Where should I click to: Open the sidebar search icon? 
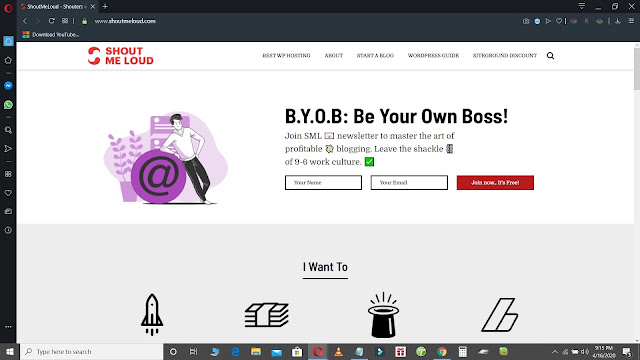coord(8,130)
